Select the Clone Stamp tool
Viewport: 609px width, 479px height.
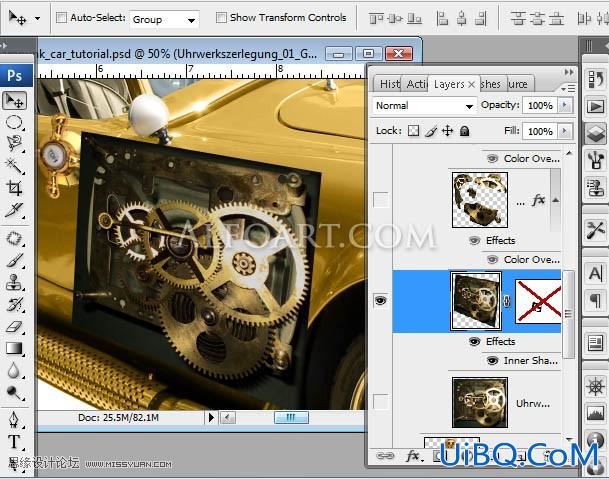14,282
